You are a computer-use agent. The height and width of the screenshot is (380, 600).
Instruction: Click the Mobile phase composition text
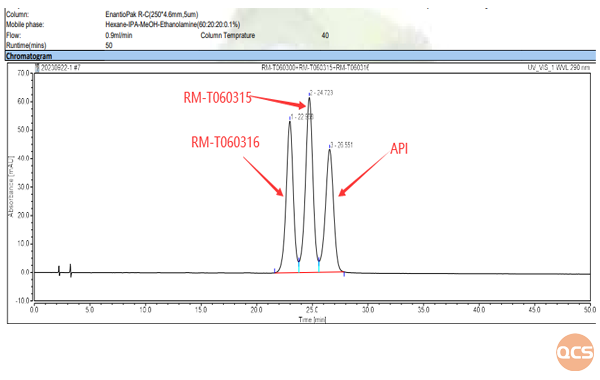click(x=173, y=24)
